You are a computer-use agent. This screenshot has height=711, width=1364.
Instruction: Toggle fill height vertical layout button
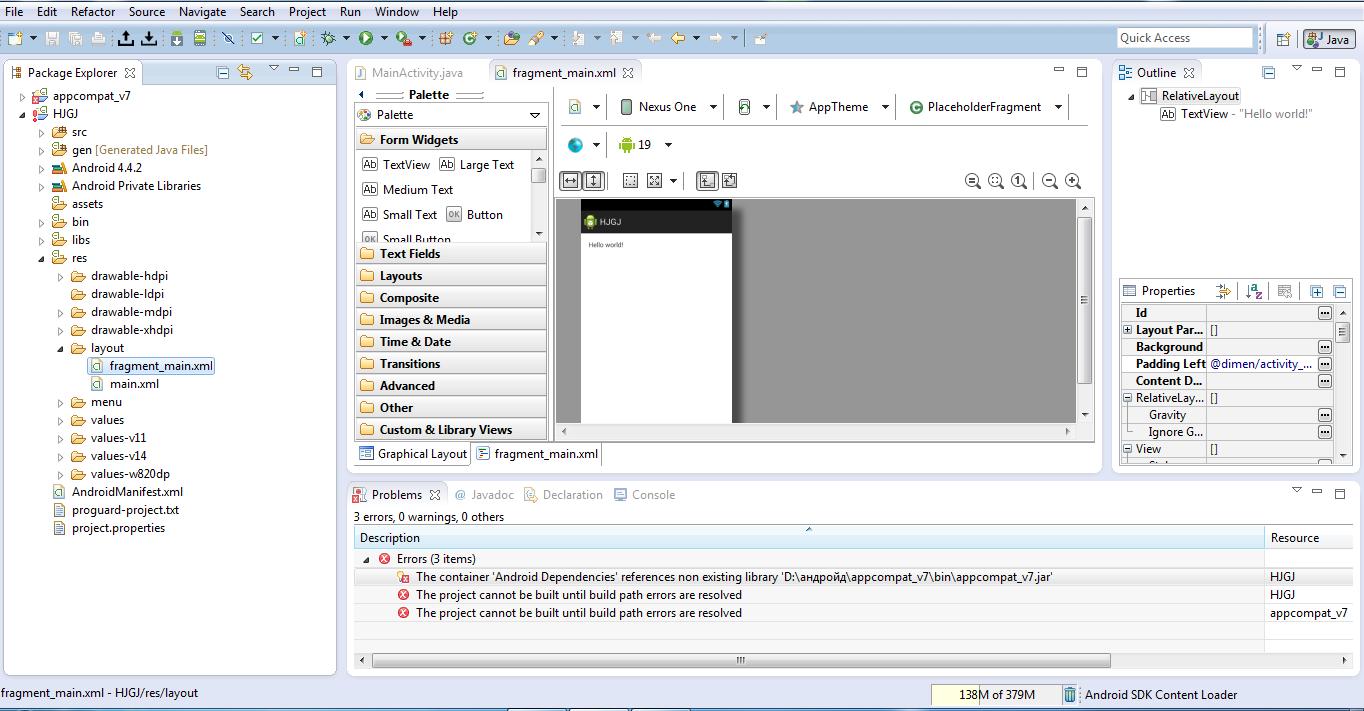pyautogui.click(x=593, y=181)
